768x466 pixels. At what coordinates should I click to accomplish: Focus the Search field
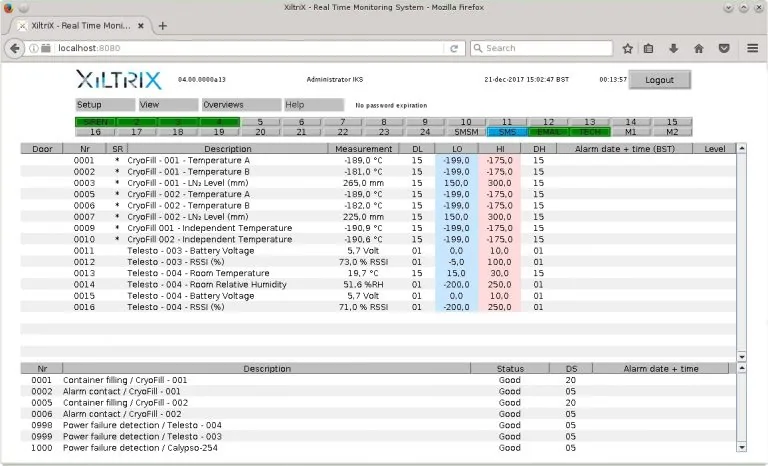coord(542,48)
